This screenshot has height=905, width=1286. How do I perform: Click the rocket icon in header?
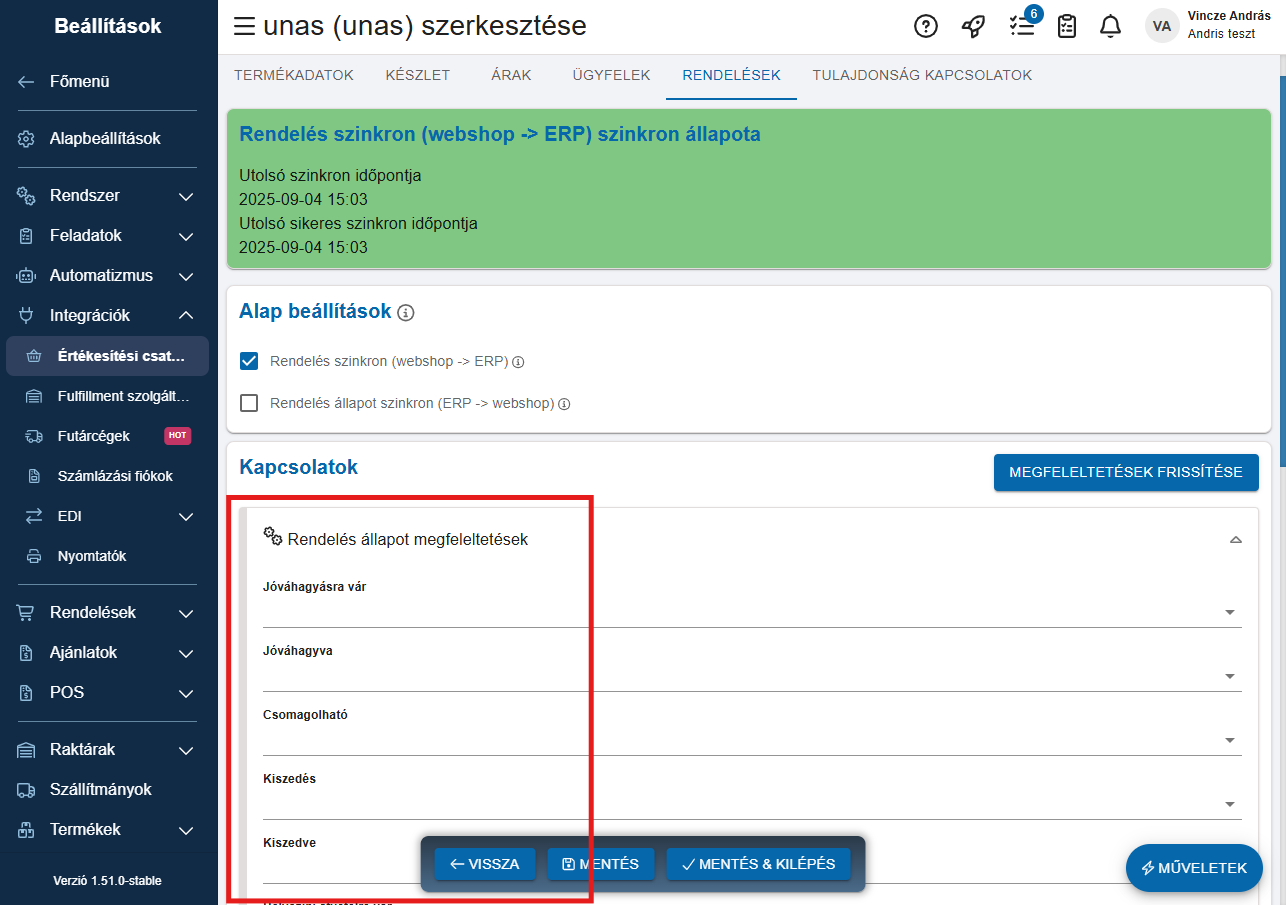pyautogui.click(x=973, y=27)
